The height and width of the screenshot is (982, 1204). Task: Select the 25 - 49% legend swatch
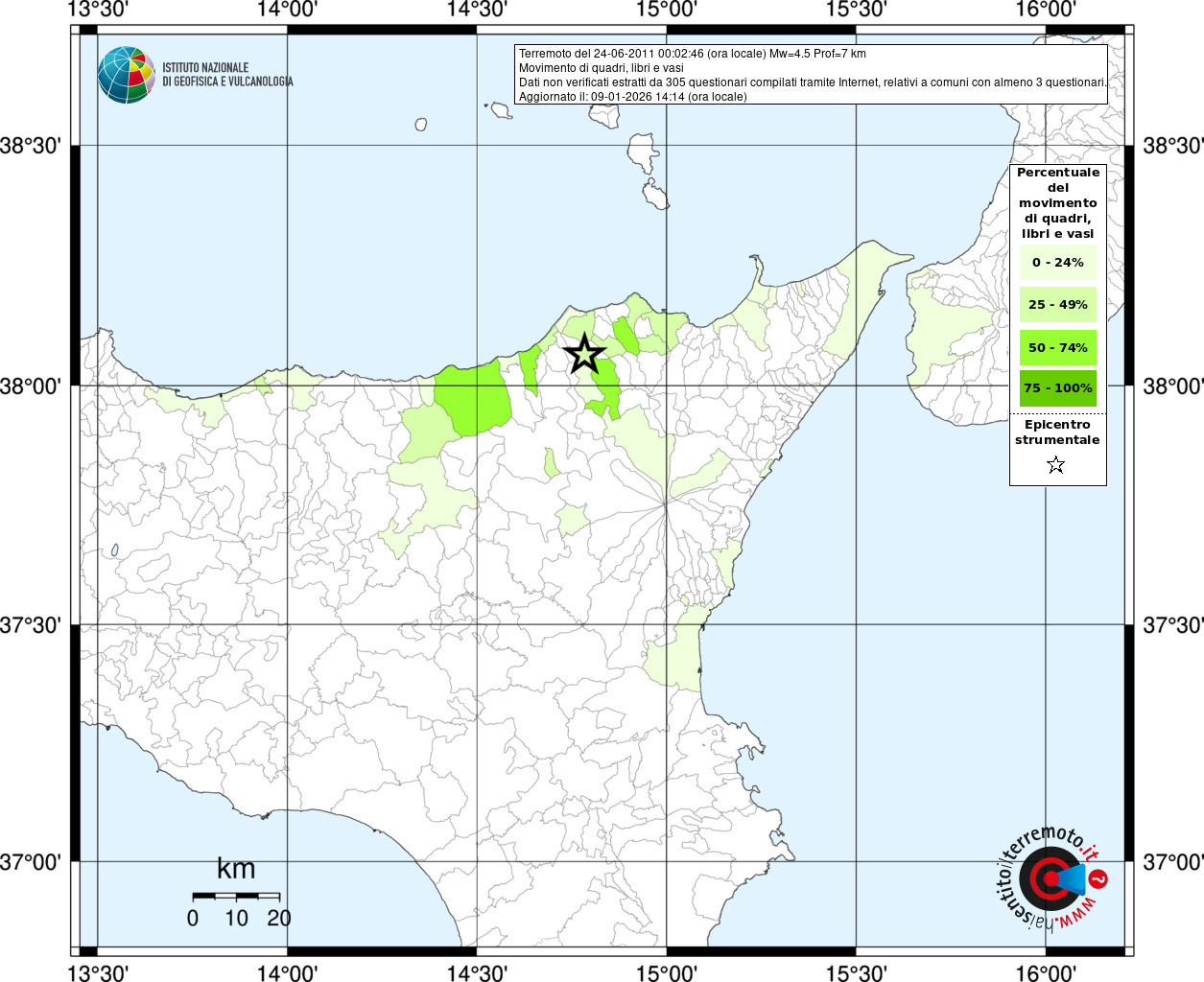1057,305
